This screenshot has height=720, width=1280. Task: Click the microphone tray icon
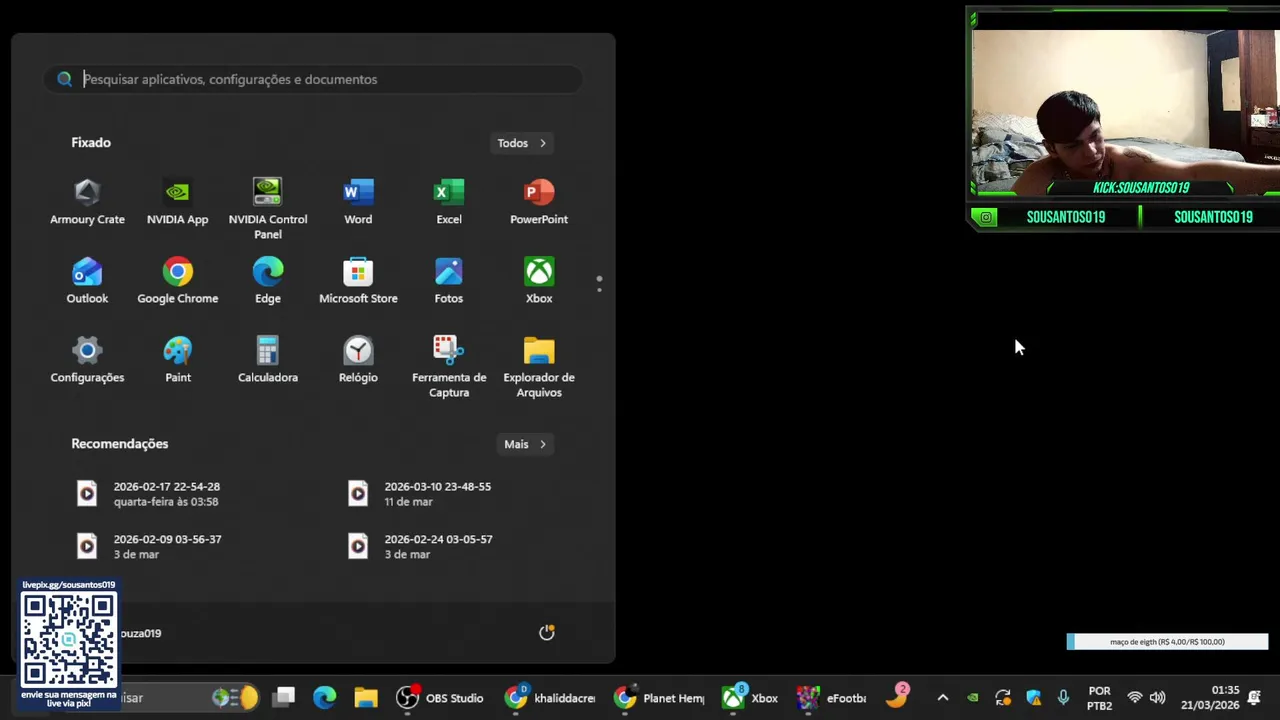(1063, 698)
